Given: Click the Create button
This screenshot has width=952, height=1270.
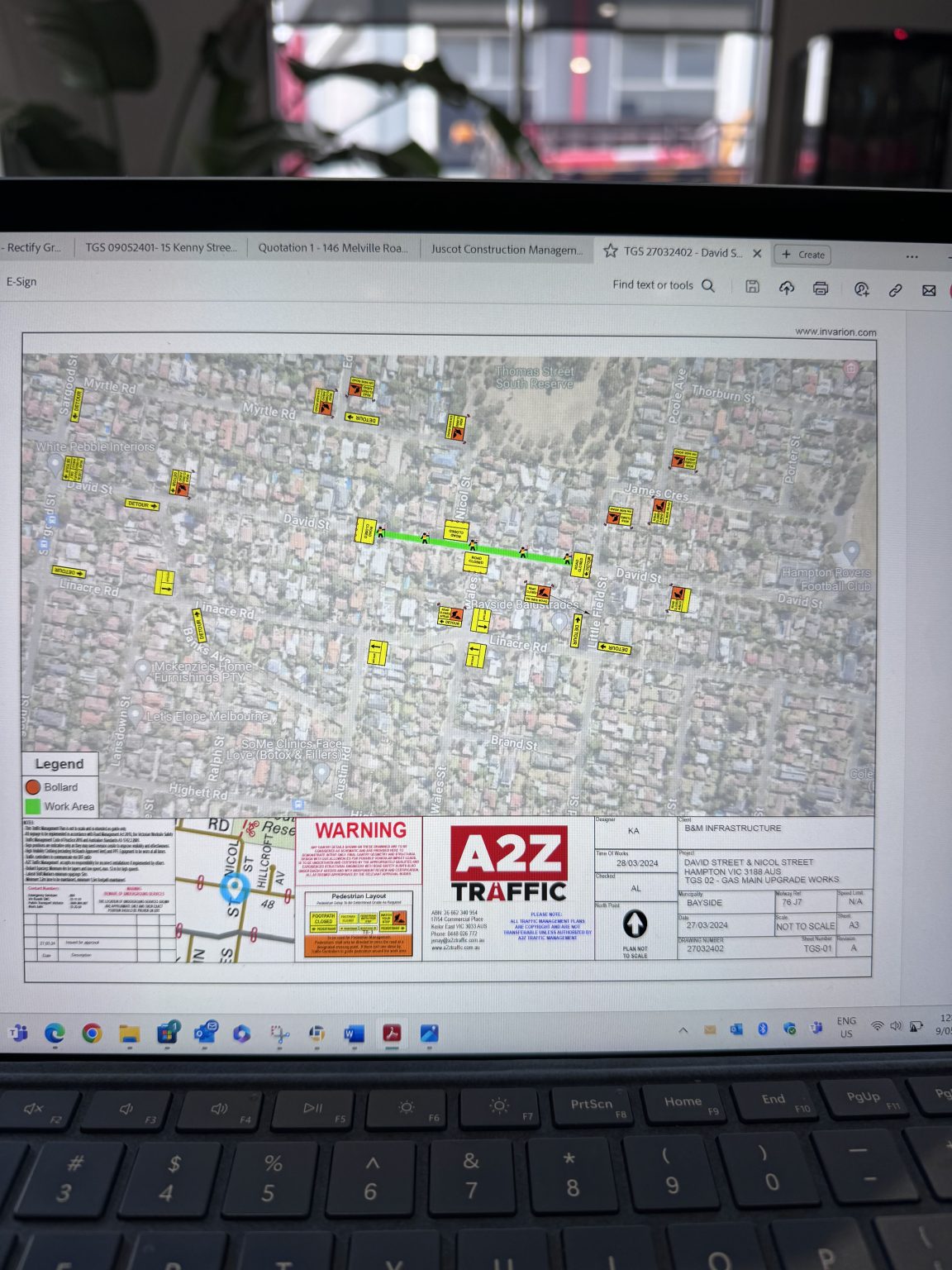Looking at the screenshot, I should (803, 255).
